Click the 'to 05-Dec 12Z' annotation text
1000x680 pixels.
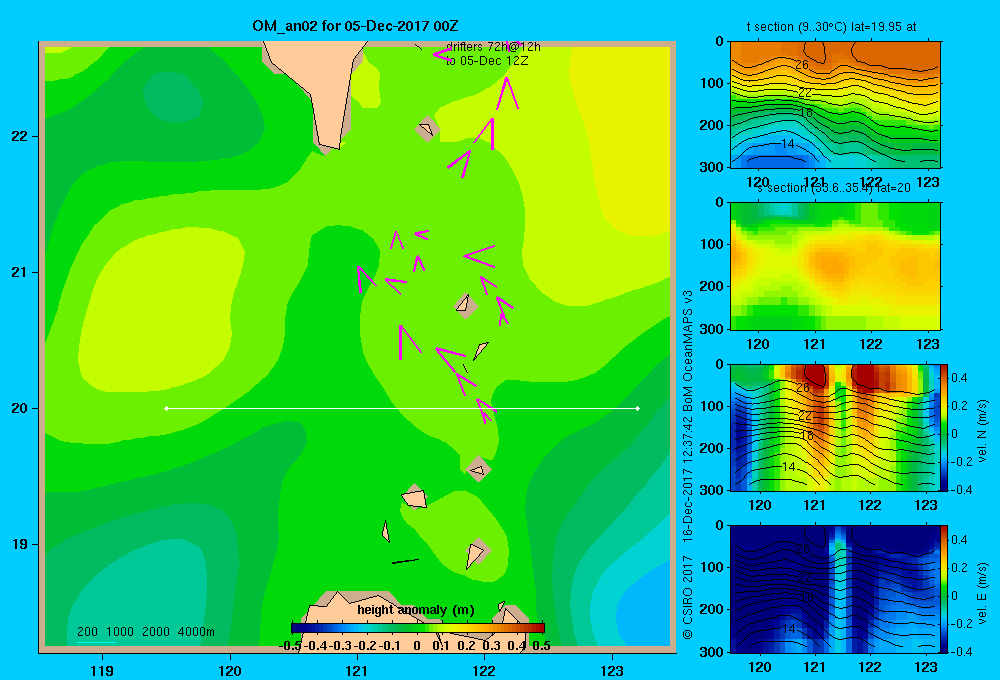point(487,61)
